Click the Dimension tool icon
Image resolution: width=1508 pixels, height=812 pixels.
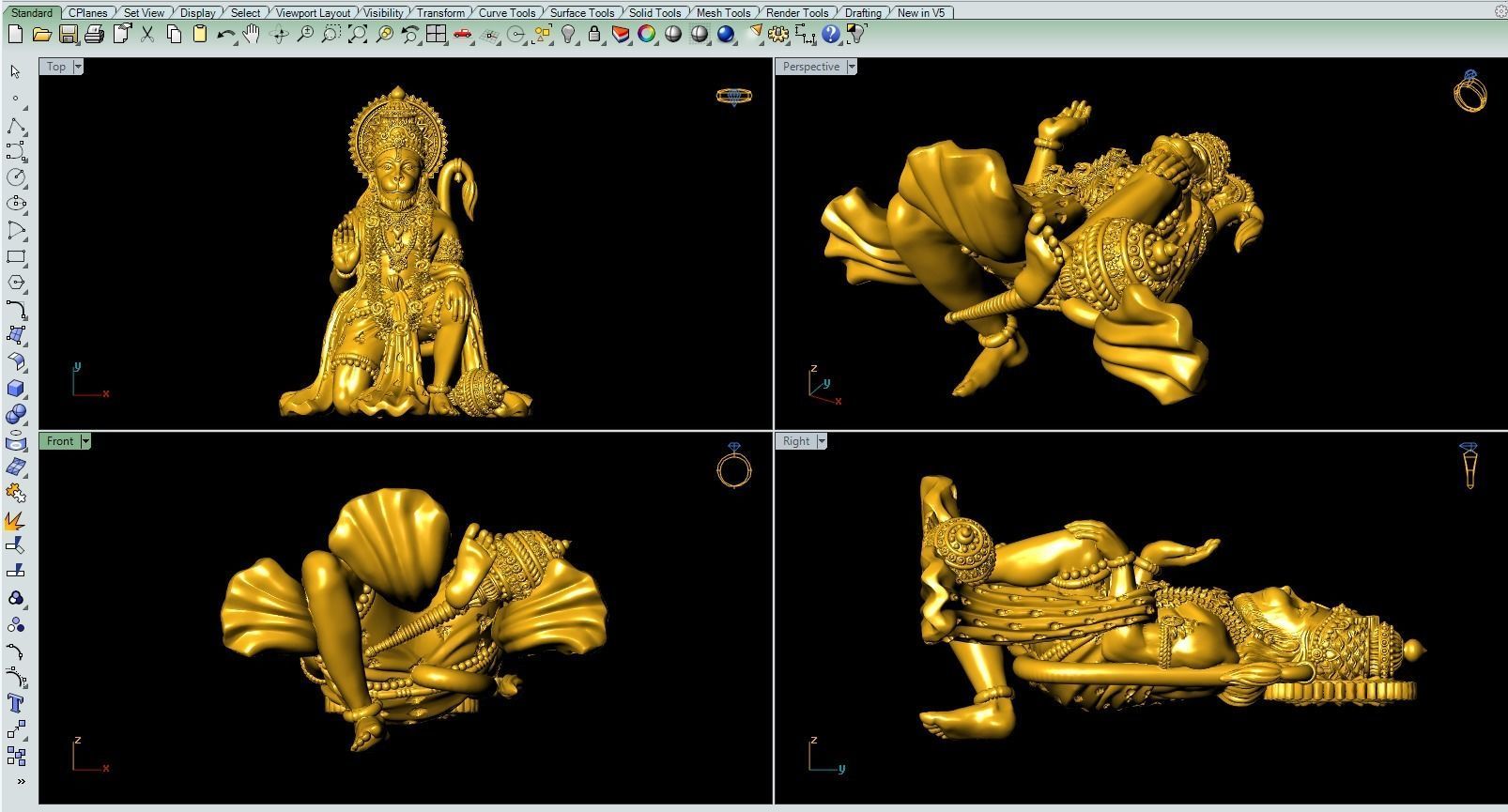[x=805, y=34]
